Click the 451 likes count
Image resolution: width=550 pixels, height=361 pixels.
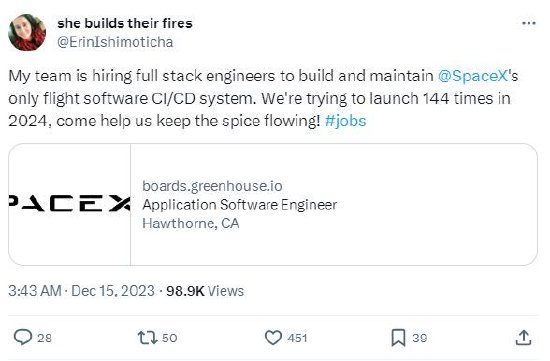click(x=297, y=338)
